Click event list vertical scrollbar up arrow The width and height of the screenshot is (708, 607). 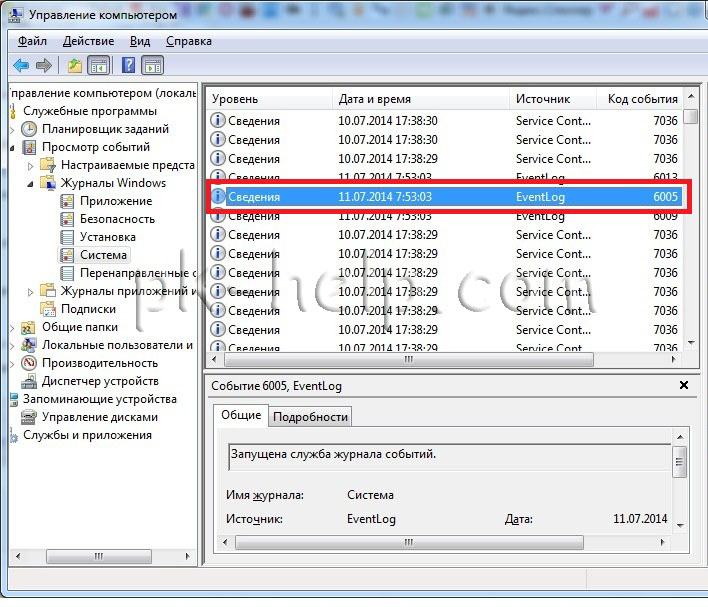[691, 96]
